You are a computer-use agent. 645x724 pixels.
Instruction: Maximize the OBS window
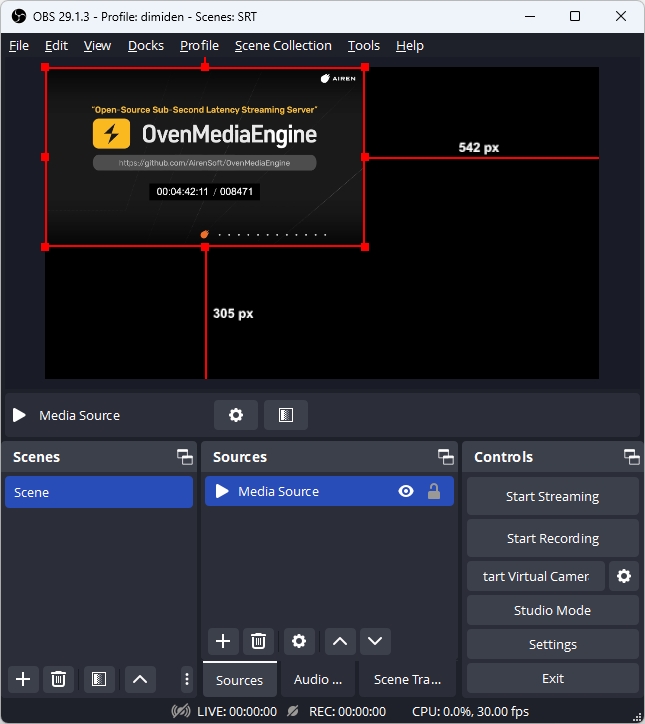[x=575, y=16]
